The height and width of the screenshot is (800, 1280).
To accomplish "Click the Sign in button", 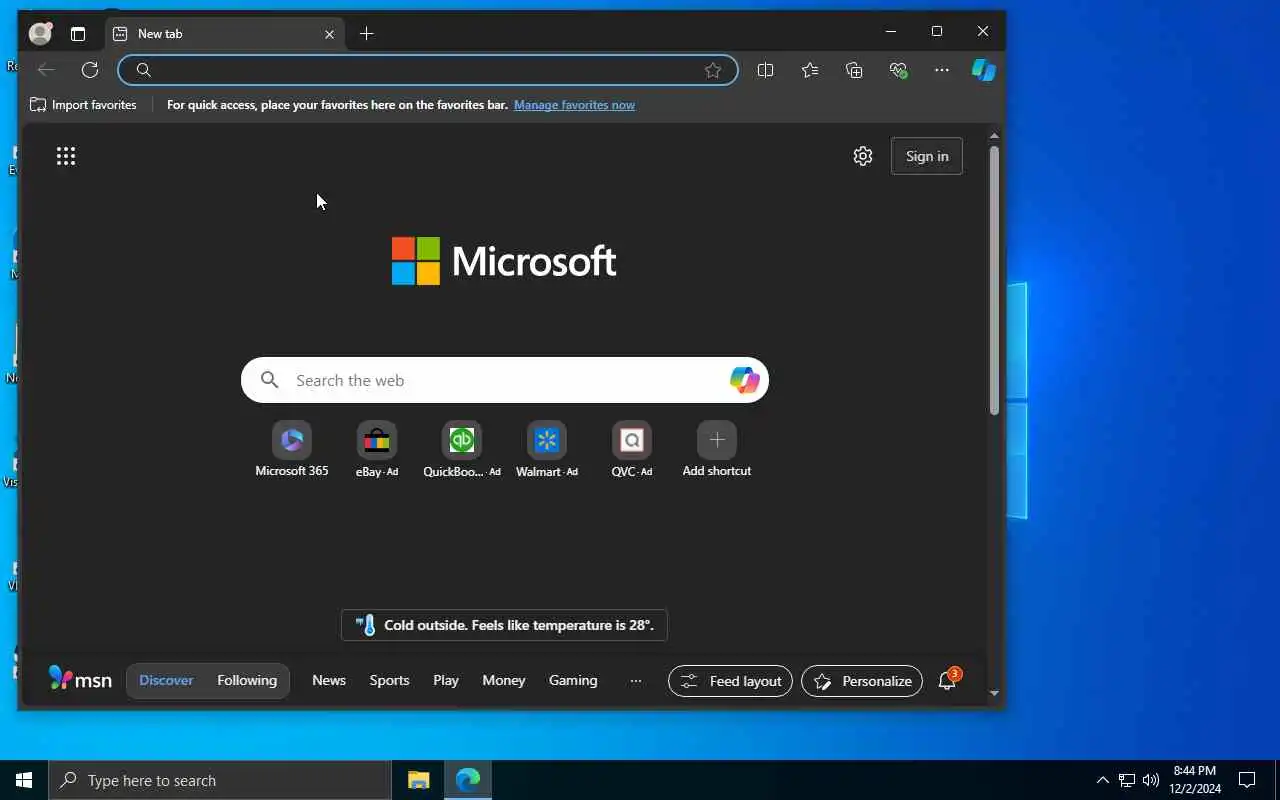I will pyautogui.click(x=927, y=156).
